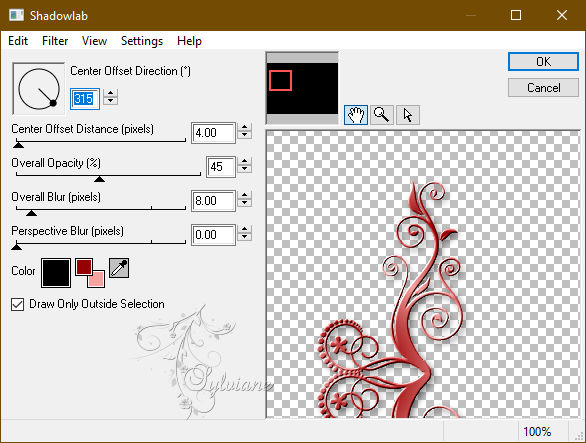The width and height of the screenshot is (586, 443).
Task: Click the Overall Opacity slider handle
Action: point(99,179)
